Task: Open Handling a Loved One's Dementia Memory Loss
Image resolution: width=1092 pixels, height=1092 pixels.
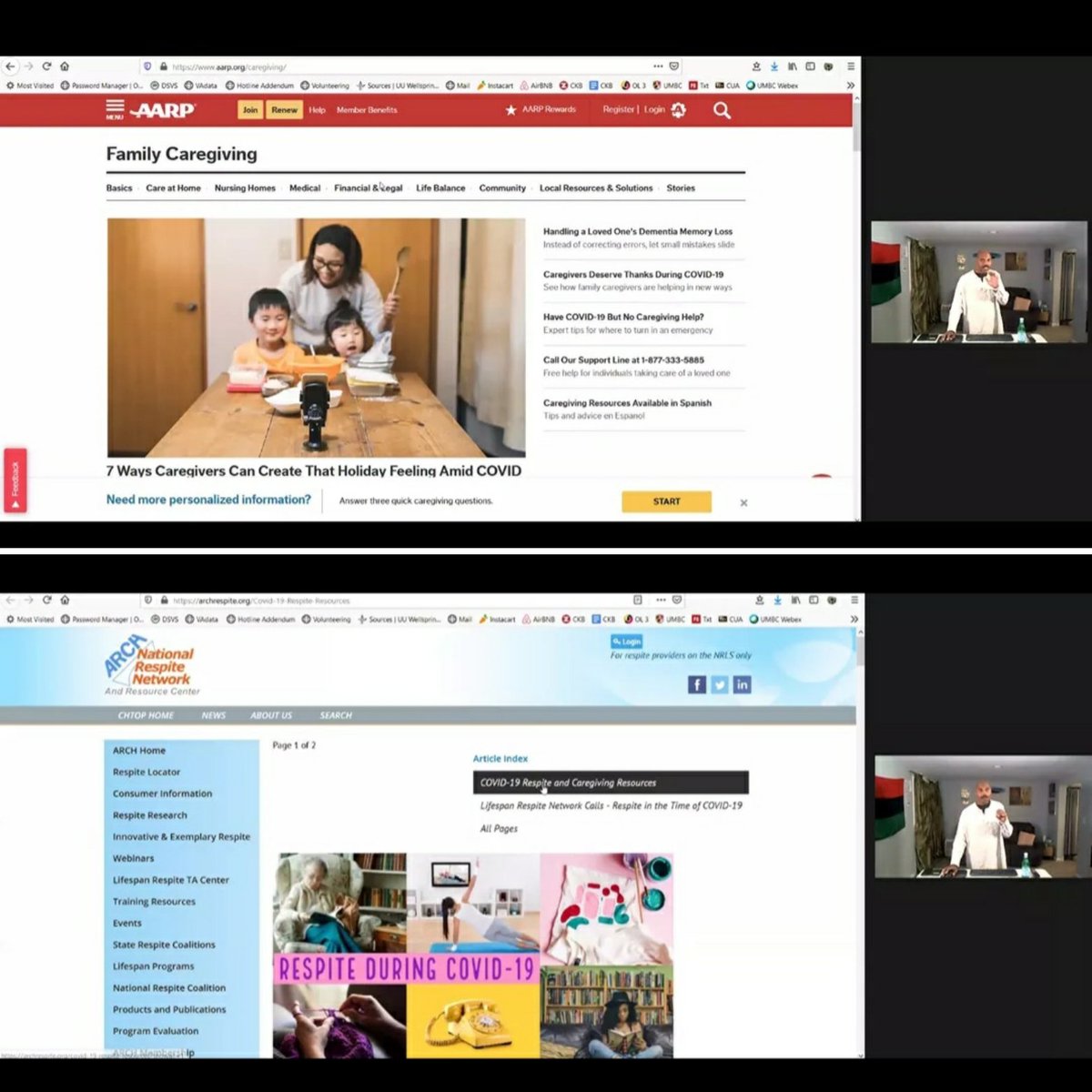Action: pos(638,232)
